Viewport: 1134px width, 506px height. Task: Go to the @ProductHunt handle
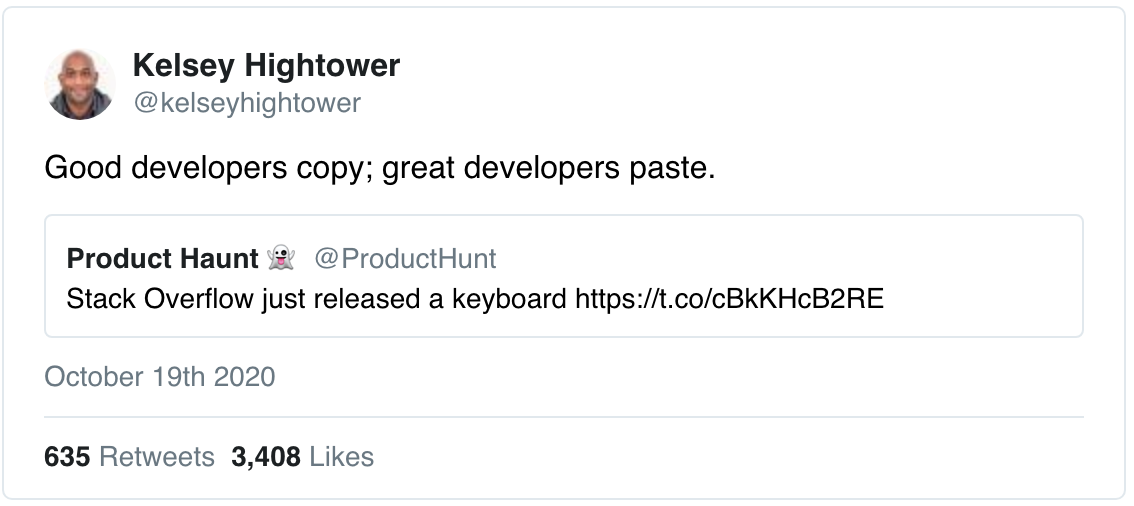405,259
